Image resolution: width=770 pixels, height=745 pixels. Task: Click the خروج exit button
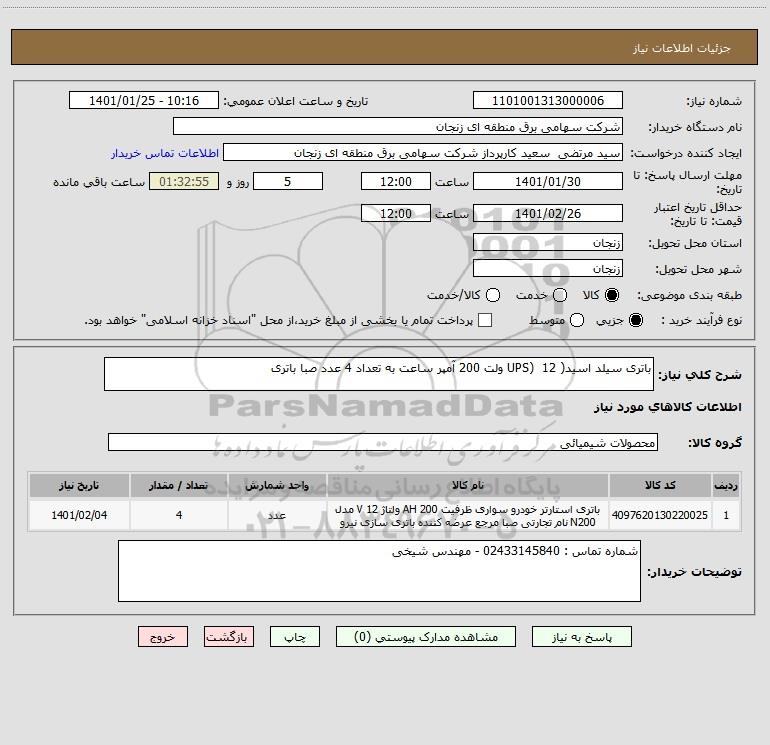163,637
